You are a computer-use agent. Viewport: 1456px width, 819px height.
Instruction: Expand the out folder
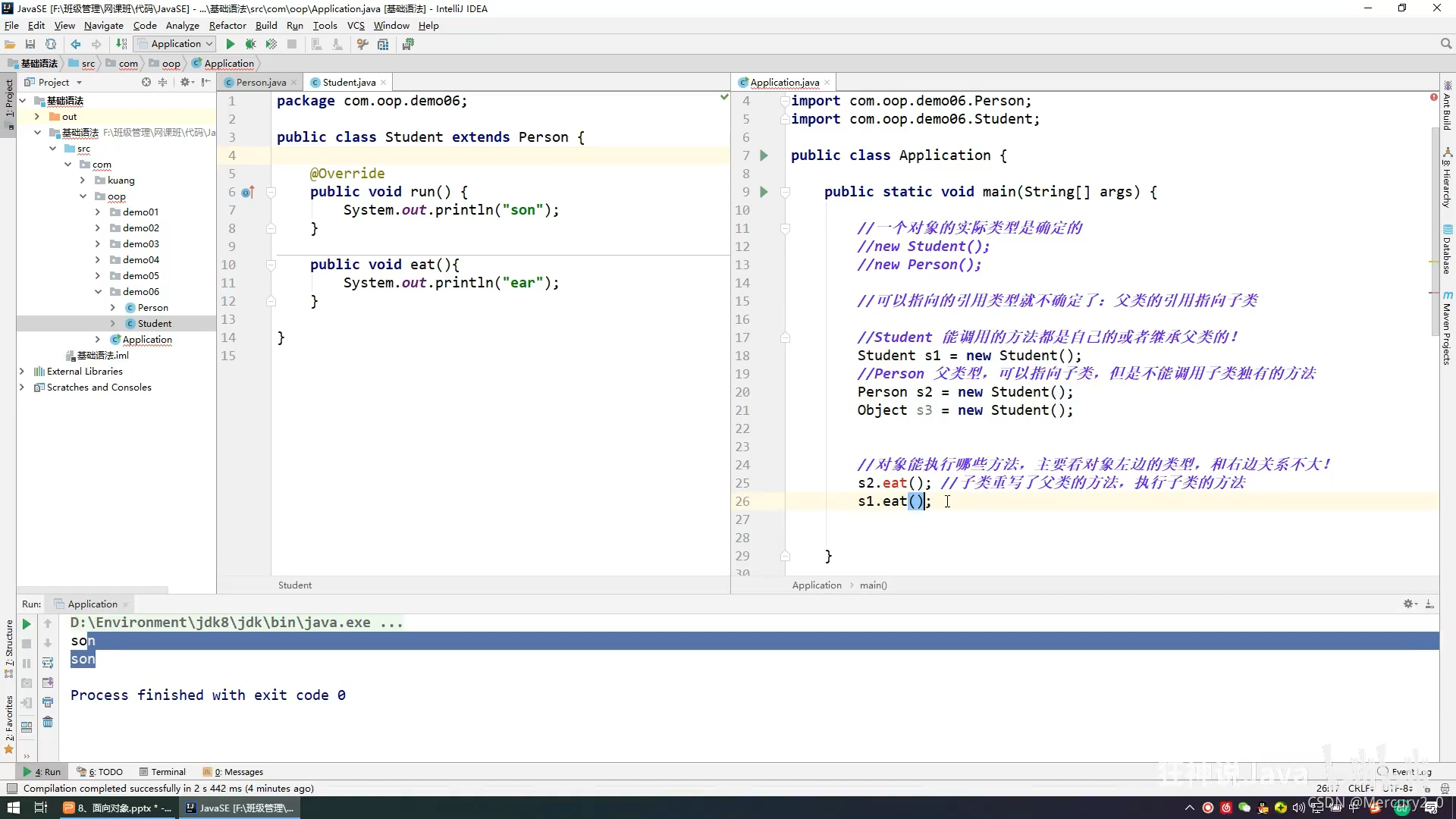point(36,117)
